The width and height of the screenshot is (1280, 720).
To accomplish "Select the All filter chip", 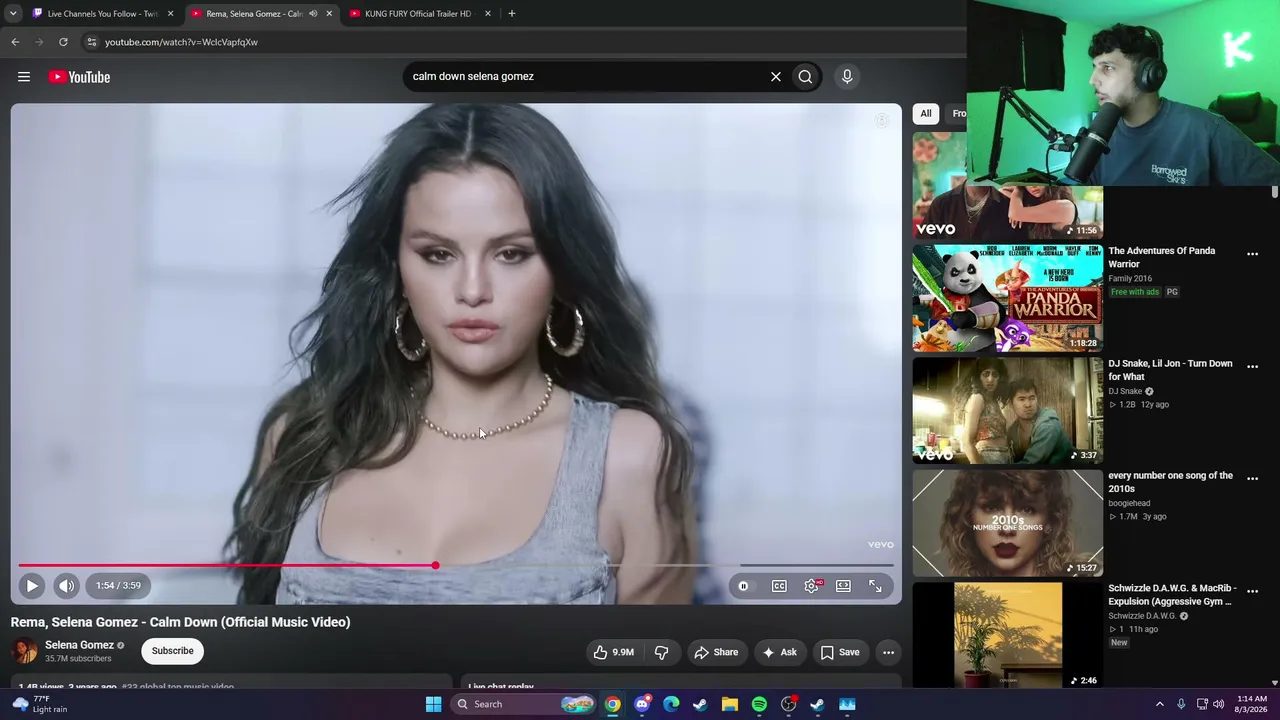I will click(926, 114).
